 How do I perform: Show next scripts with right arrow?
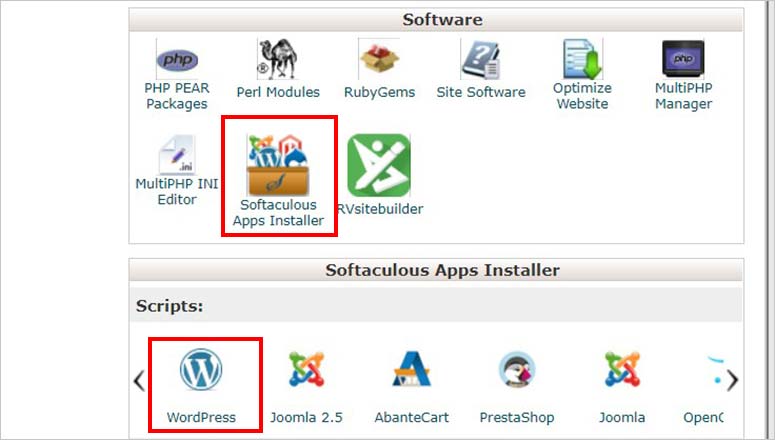tap(733, 381)
